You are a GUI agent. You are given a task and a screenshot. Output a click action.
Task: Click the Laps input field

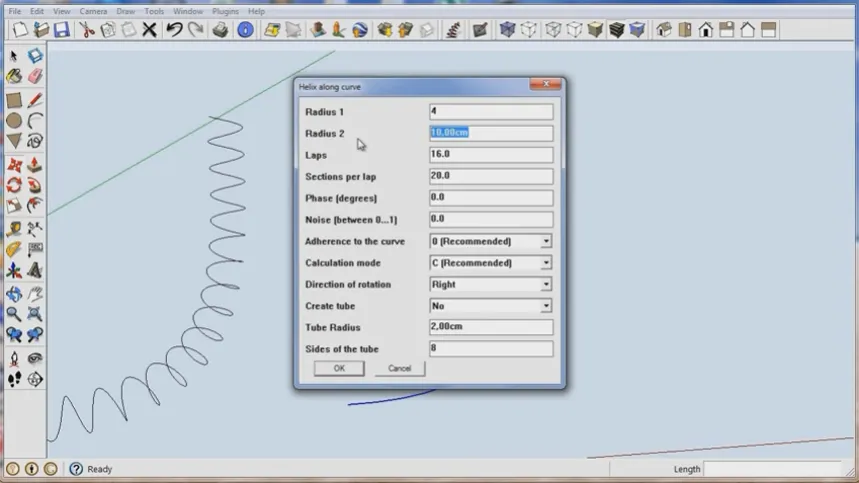(491, 154)
